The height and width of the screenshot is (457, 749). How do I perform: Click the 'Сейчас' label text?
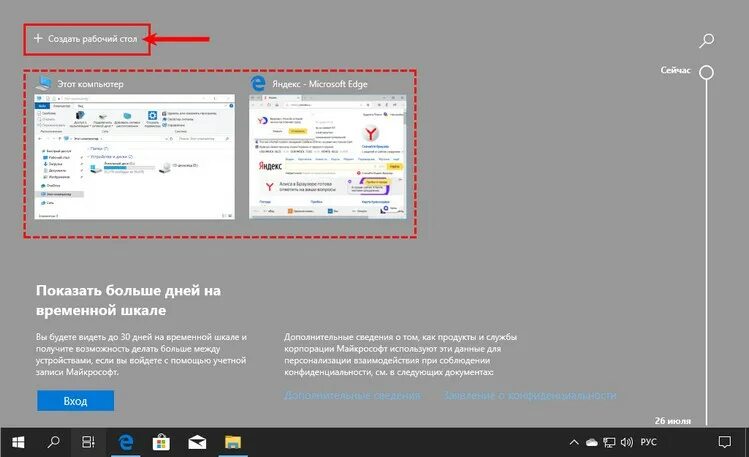pyautogui.click(x=675, y=70)
